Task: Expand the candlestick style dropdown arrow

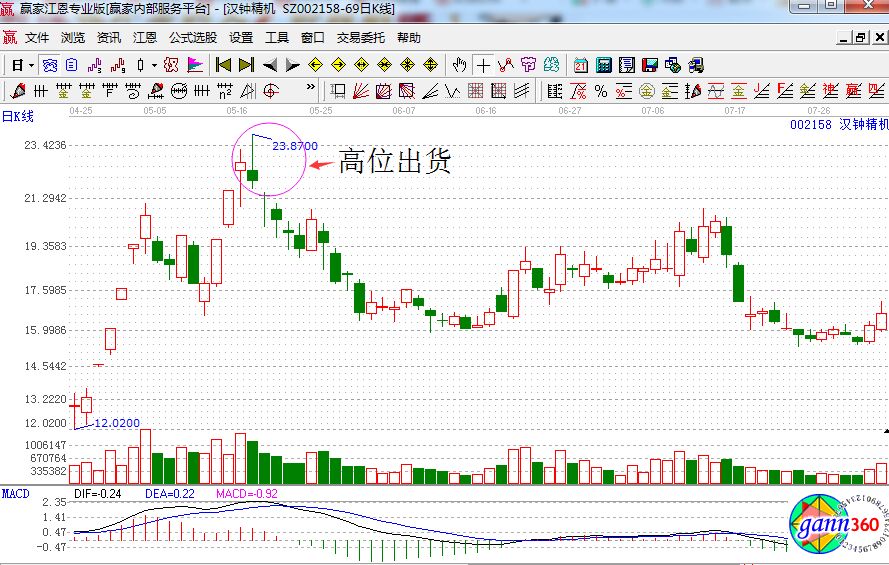Action: click(153, 65)
